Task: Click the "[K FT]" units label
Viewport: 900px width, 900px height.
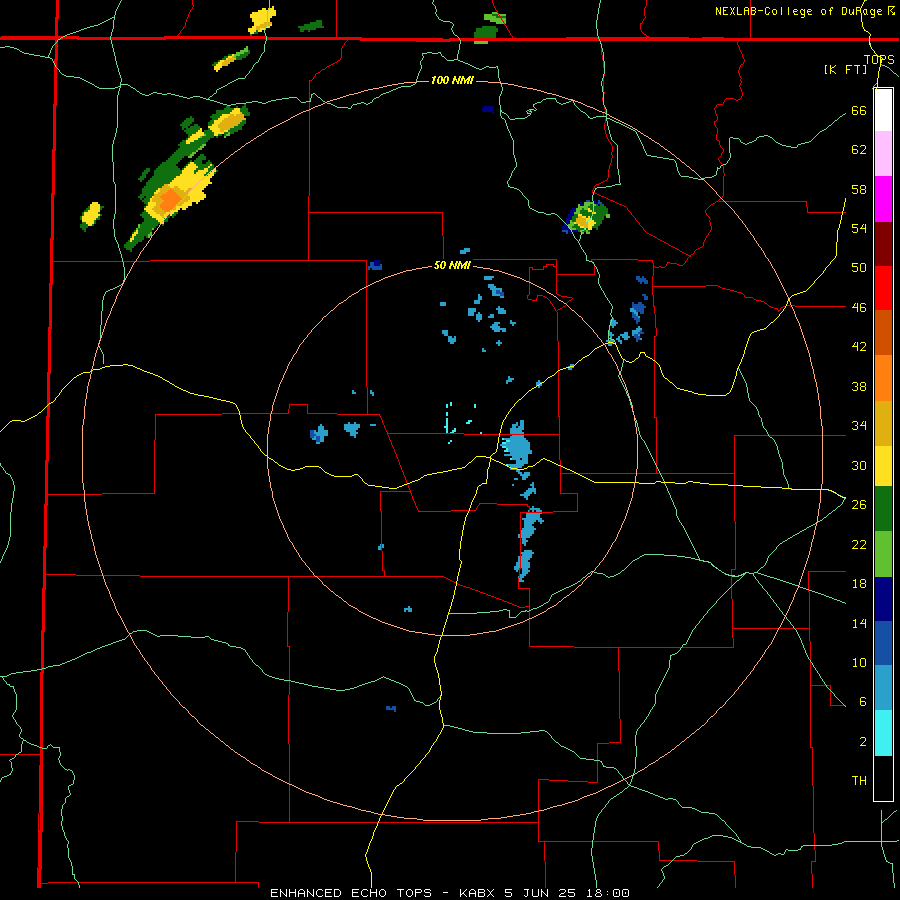Action: 845,69
